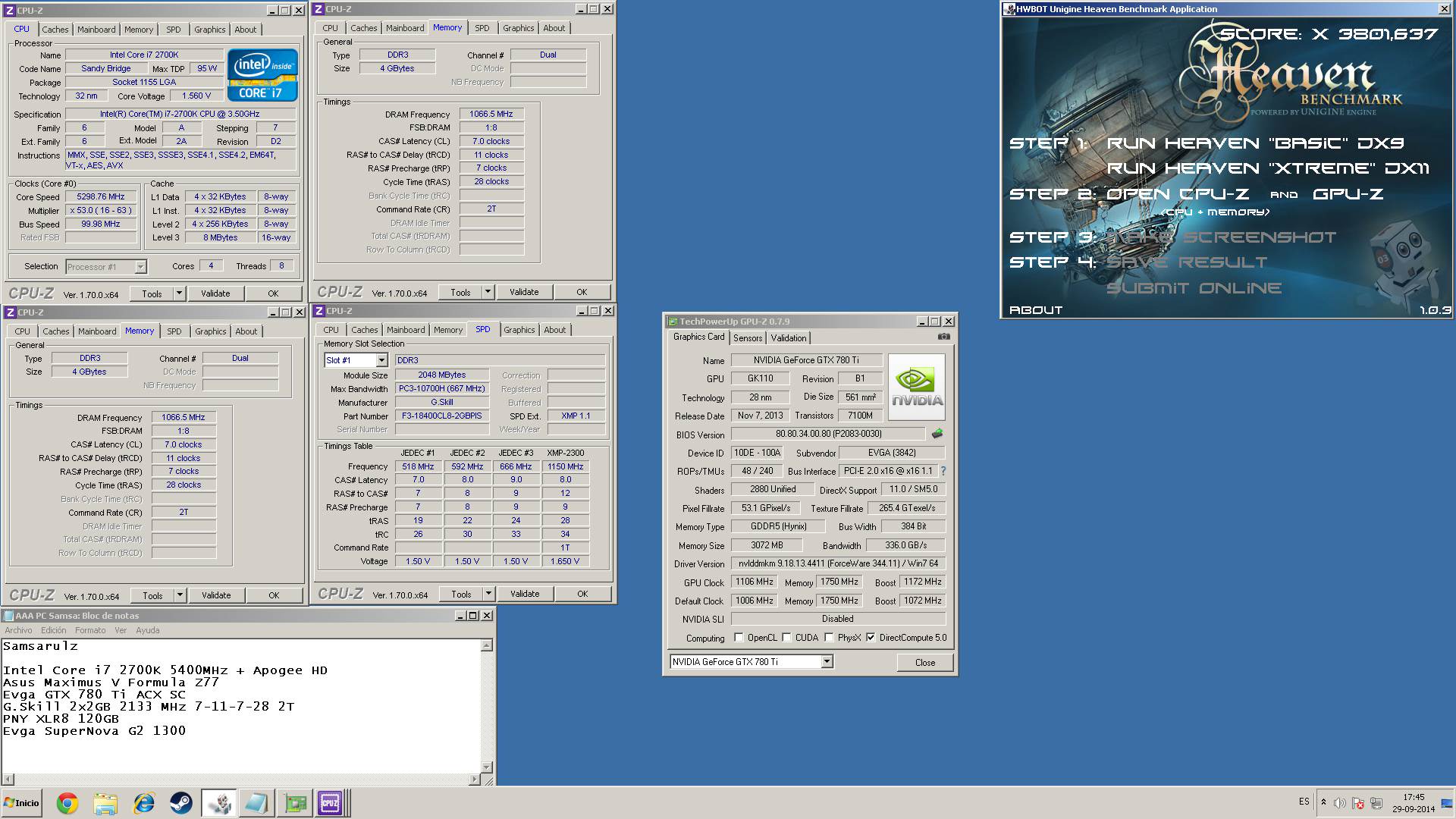Click the GPU-Z graphics card taskbar icon
1456x819 pixels.
click(294, 803)
